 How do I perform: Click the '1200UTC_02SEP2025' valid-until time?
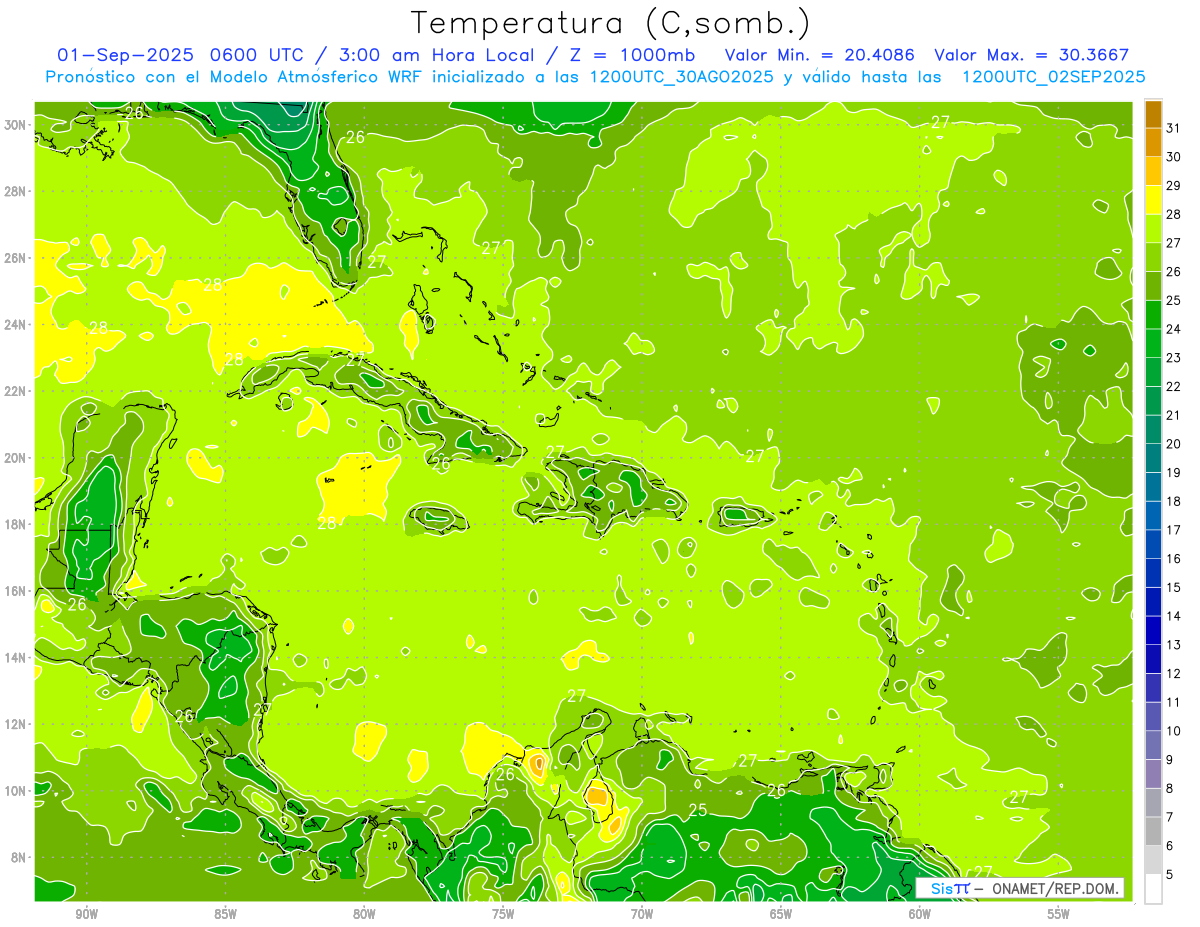pos(1053,77)
